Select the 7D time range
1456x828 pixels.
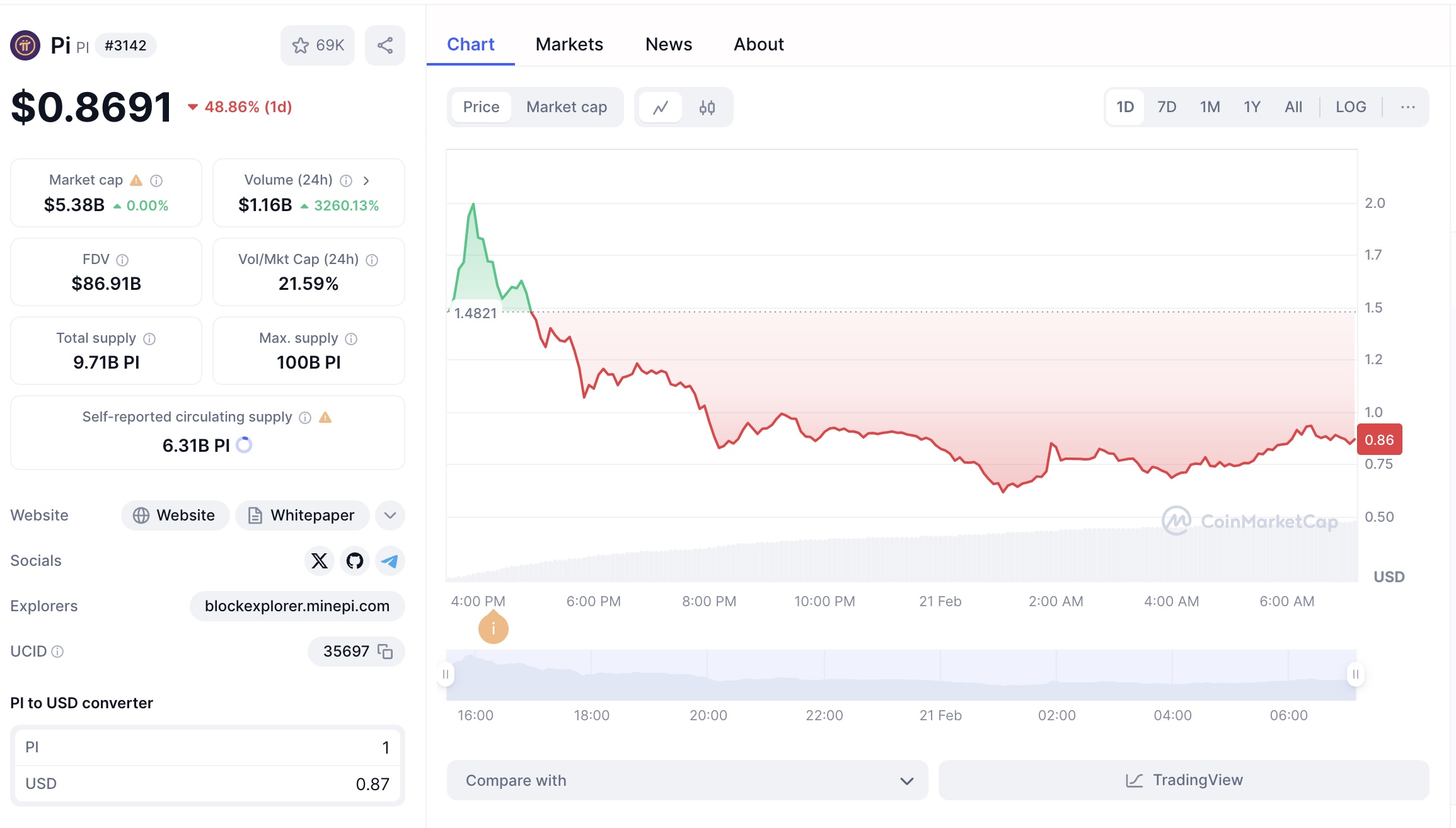pyautogui.click(x=1167, y=107)
